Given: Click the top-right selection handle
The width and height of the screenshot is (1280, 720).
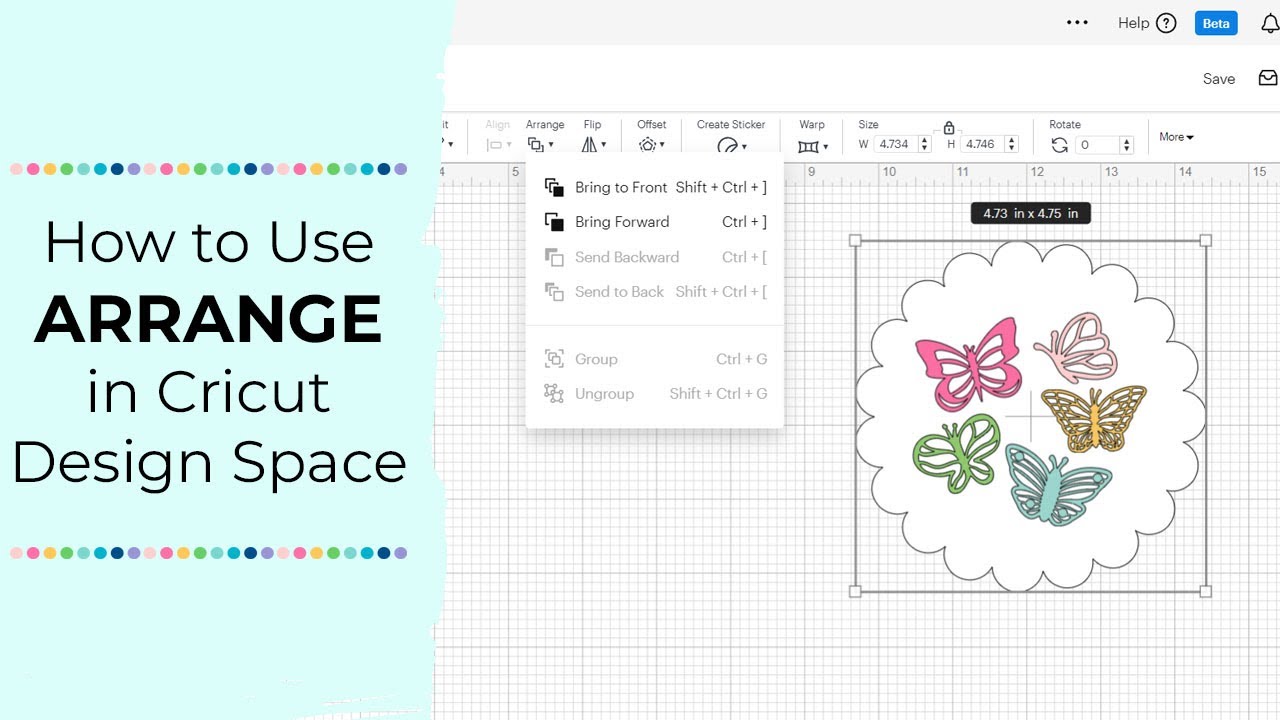Looking at the screenshot, I should 1205,240.
